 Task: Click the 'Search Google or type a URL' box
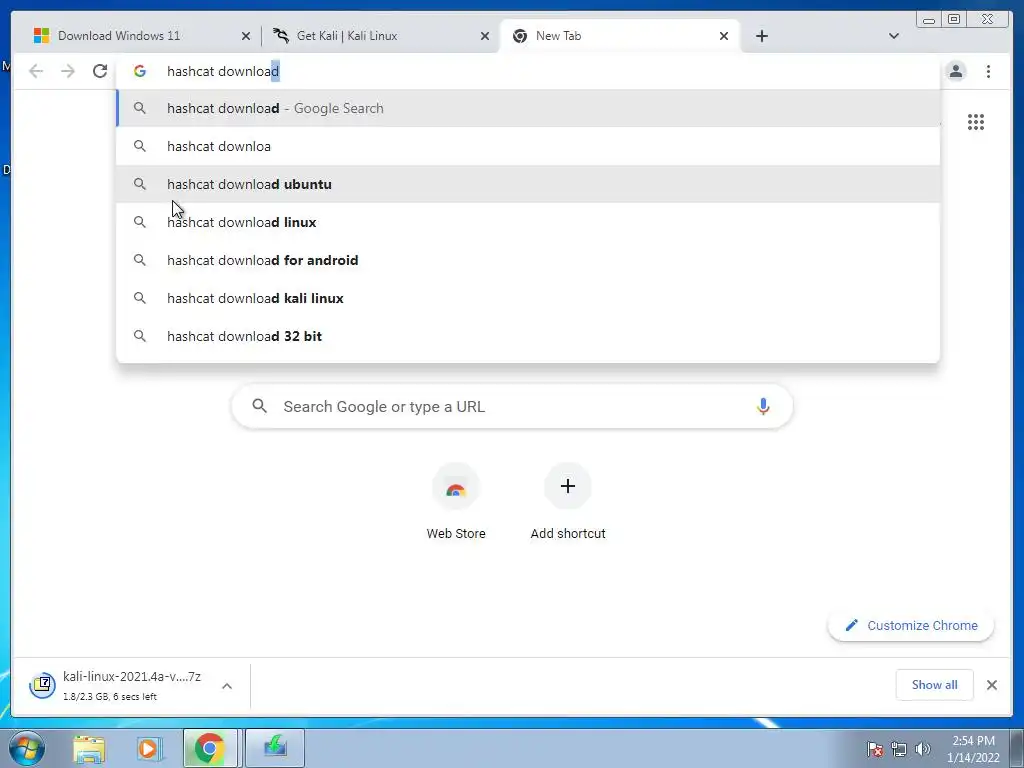point(512,406)
